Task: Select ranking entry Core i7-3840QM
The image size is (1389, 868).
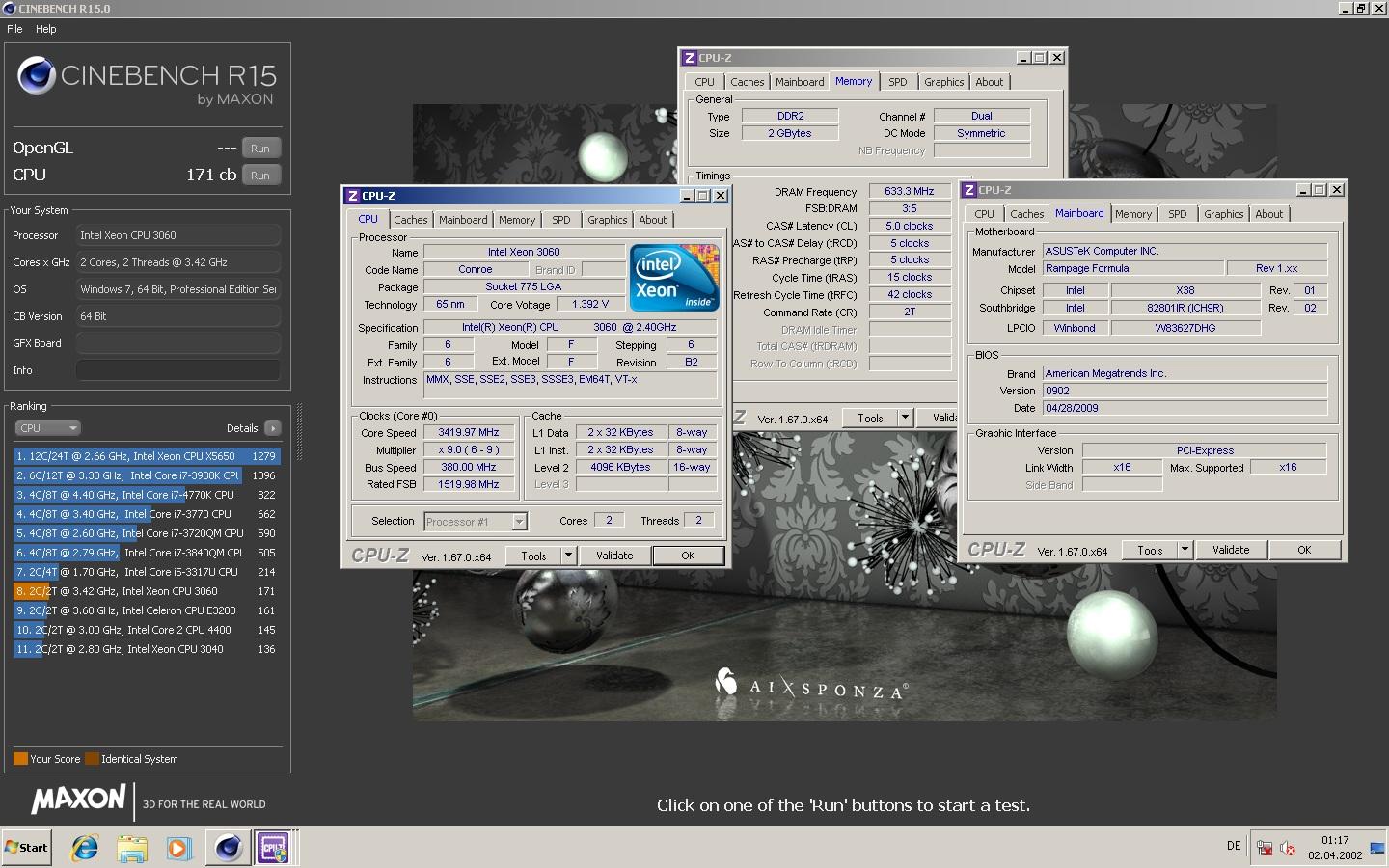Action: [x=147, y=553]
